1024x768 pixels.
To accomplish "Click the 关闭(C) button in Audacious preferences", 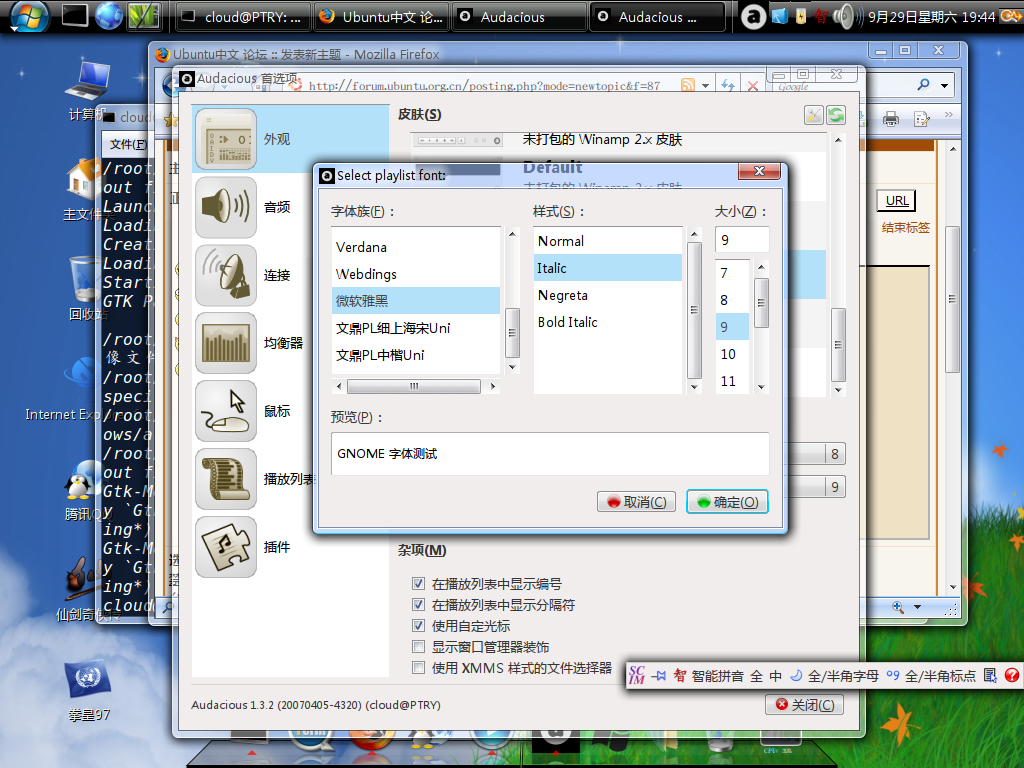I will (x=804, y=705).
